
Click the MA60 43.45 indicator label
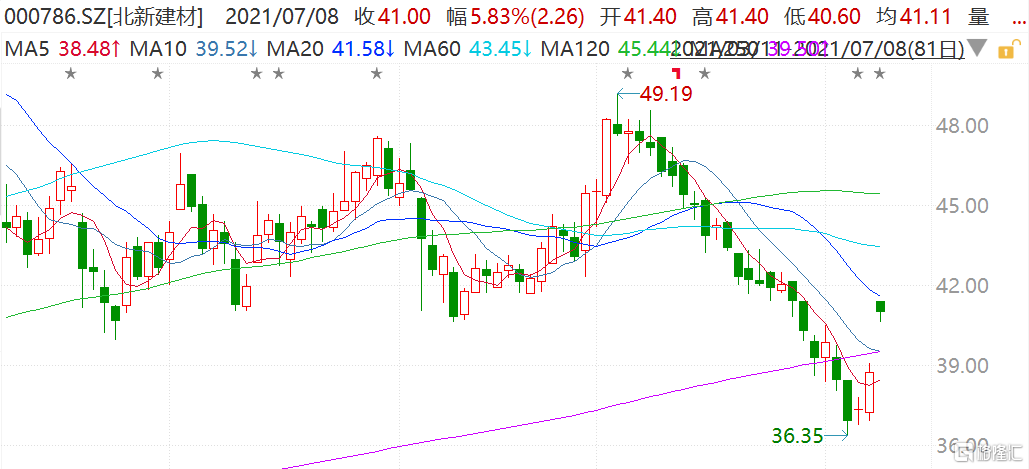pyautogui.click(x=469, y=48)
